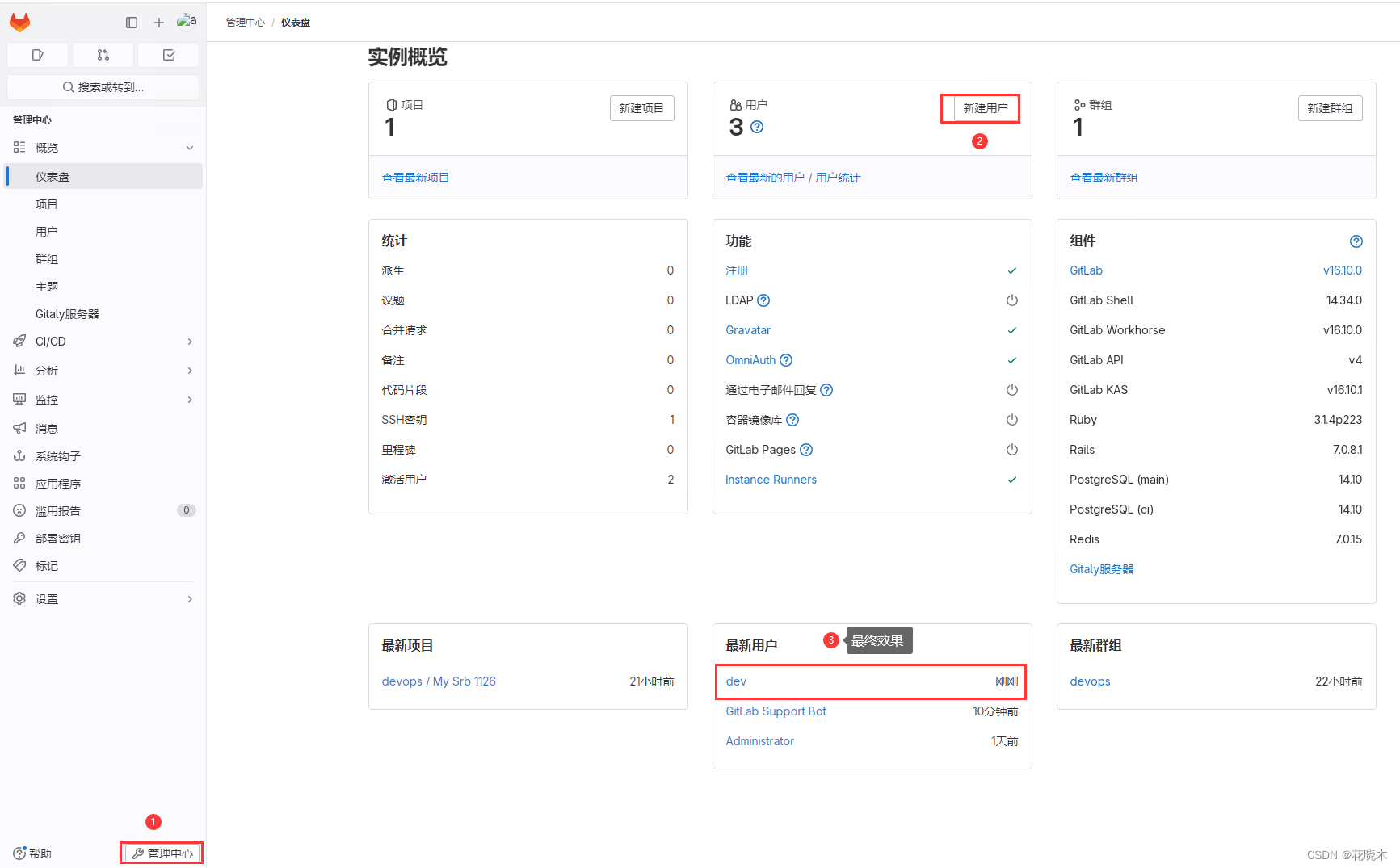The height and width of the screenshot is (868, 1400).
Task: Select 用户 under 概览 in sidebar
Action: pyautogui.click(x=103, y=232)
